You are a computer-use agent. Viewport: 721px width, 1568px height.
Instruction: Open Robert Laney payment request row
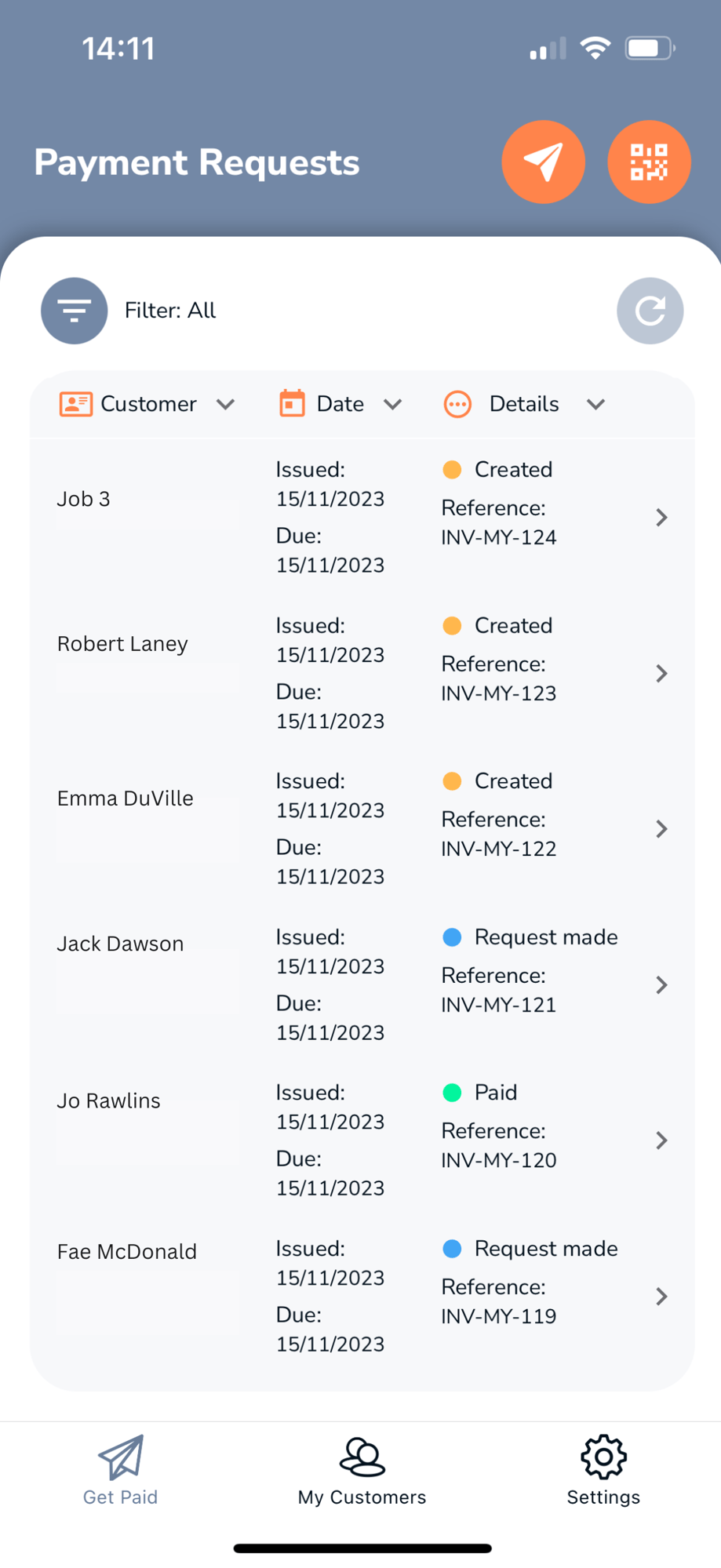(122, 644)
